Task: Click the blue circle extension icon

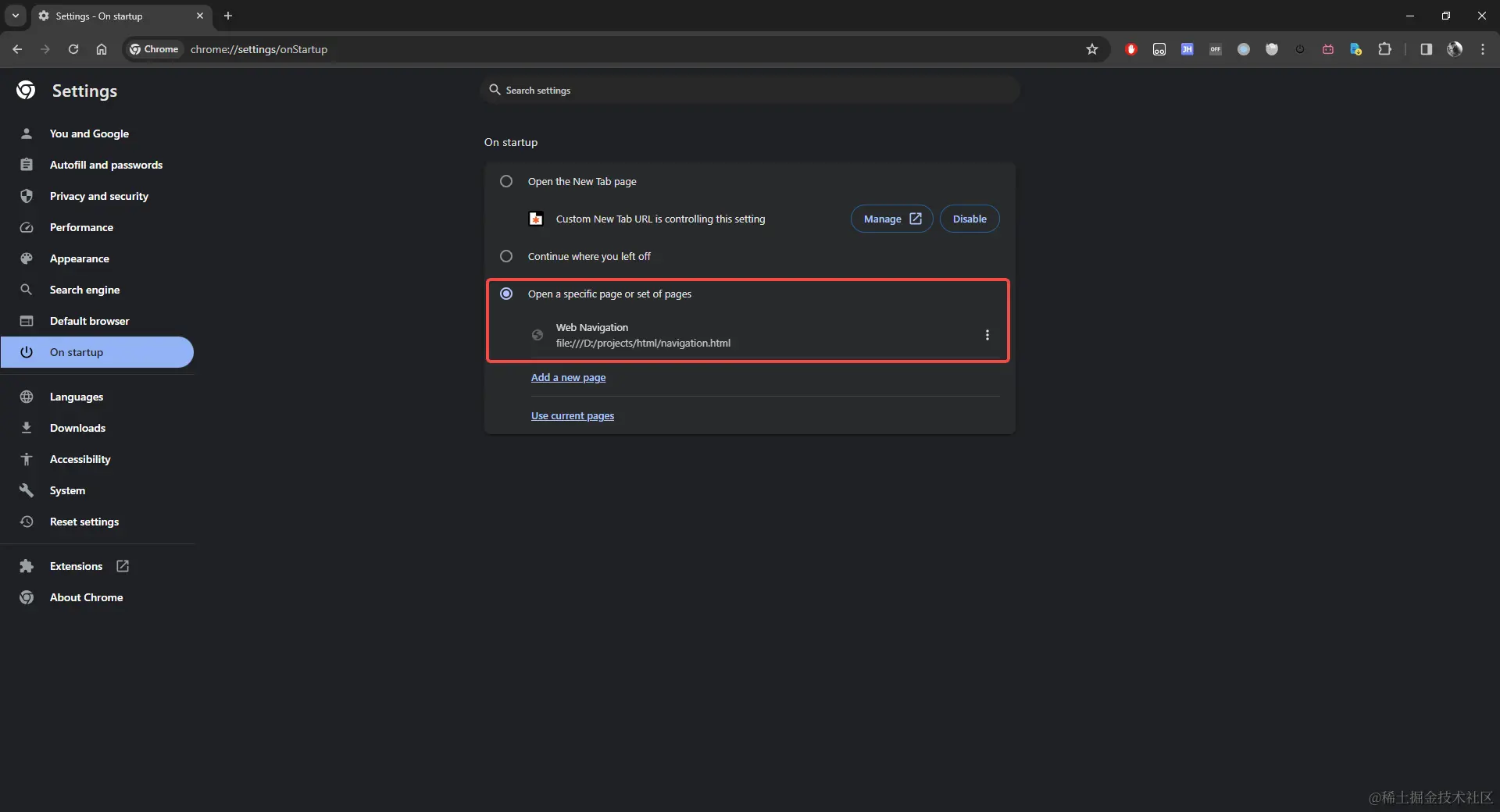Action: pos(1244,49)
